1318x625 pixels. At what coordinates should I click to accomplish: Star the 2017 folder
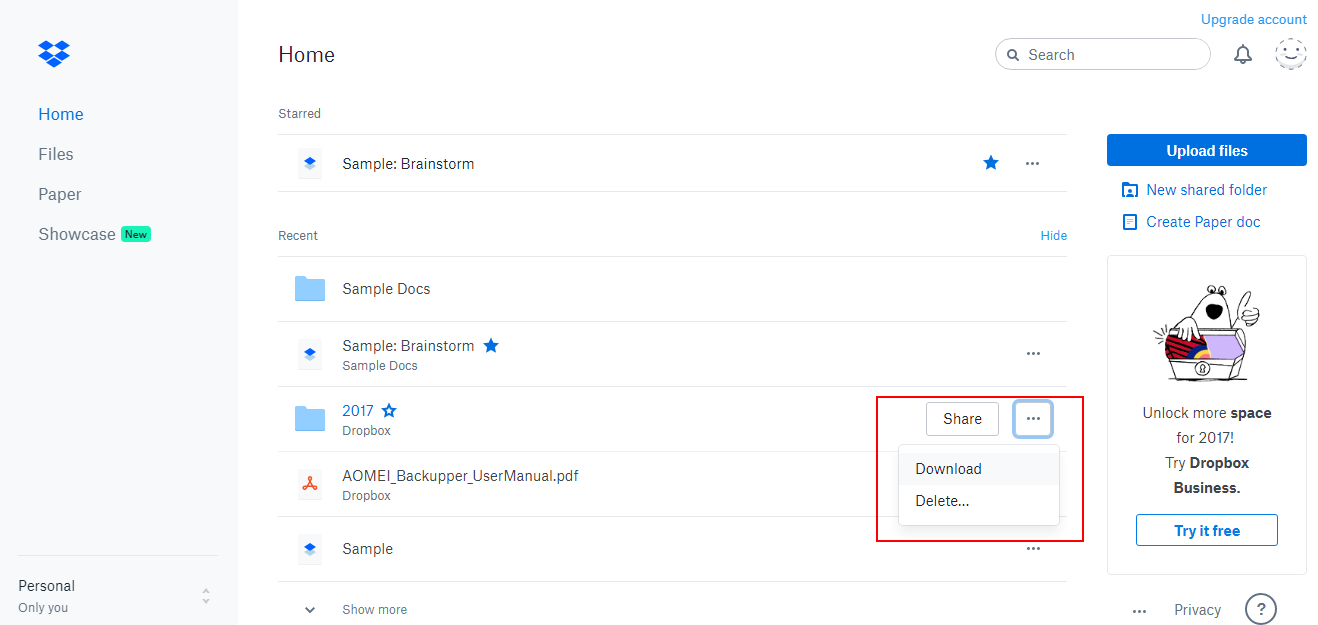tap(389, 411)
